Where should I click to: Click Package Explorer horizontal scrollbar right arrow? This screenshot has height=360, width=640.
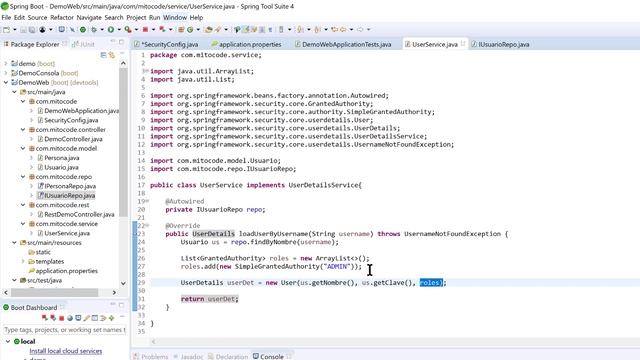tap(114, 292)
